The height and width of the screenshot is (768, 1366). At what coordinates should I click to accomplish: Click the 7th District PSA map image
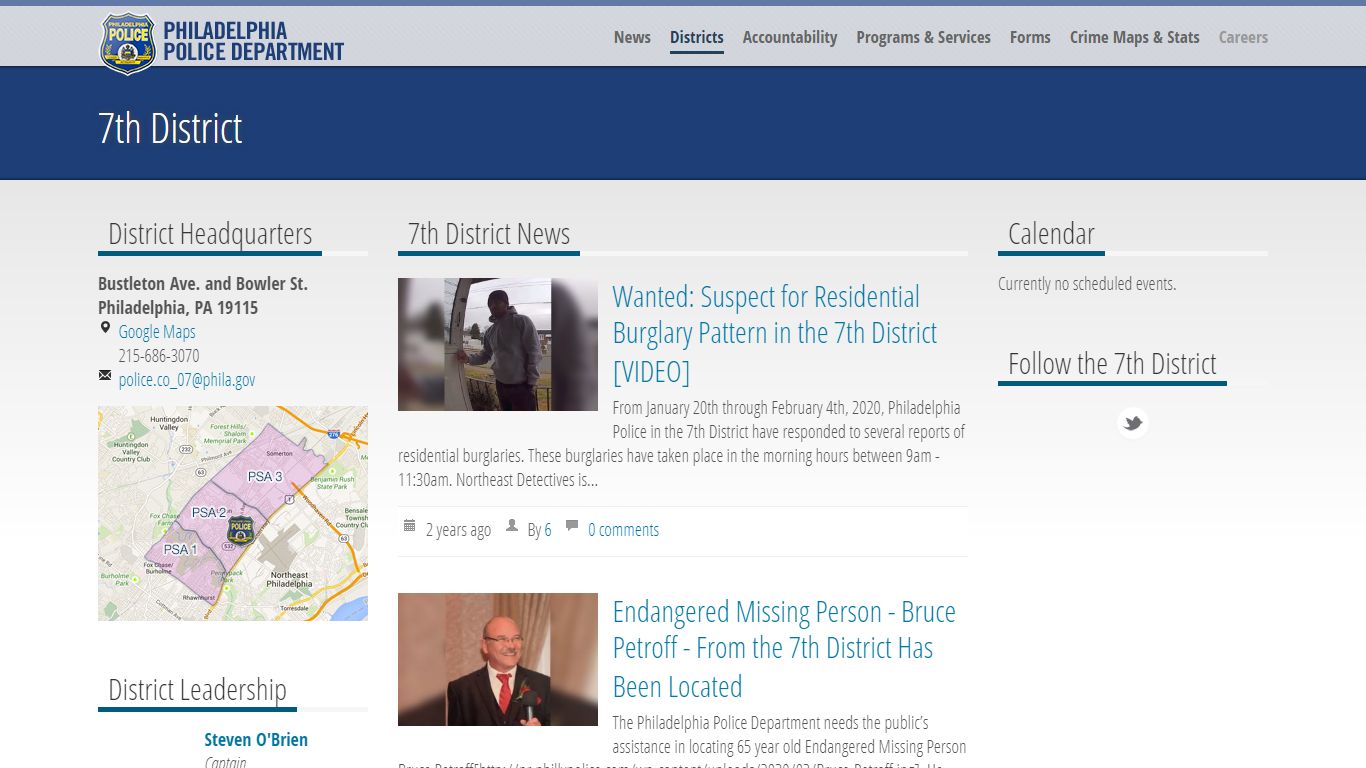tap(233, 513)
